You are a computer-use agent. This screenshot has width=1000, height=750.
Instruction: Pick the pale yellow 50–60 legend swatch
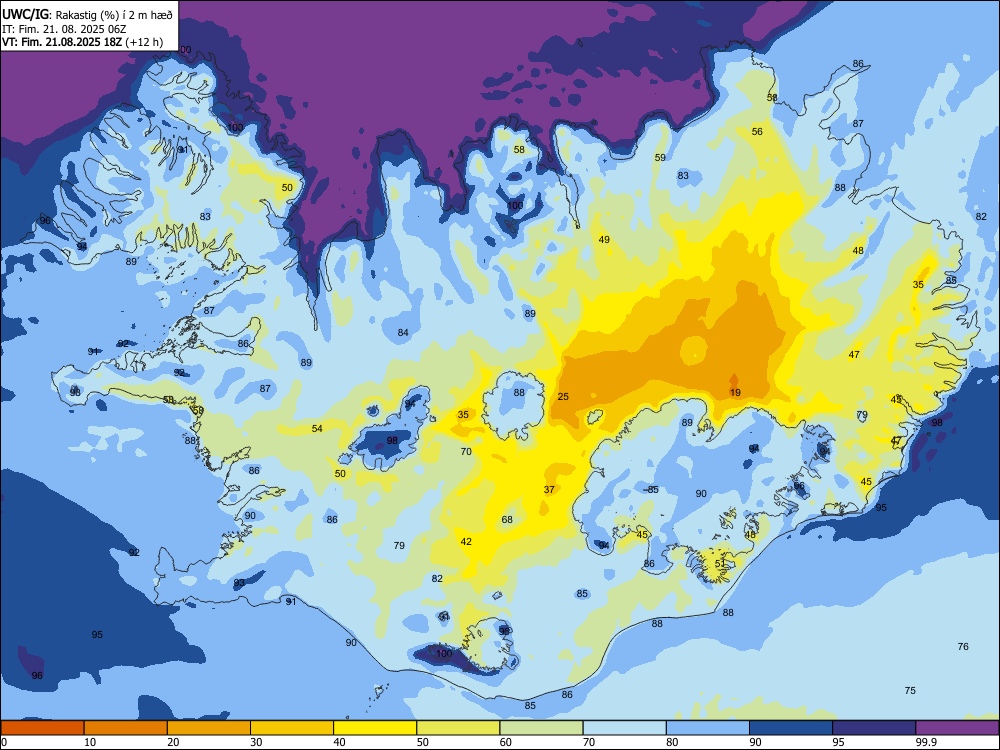click(458, 728)
